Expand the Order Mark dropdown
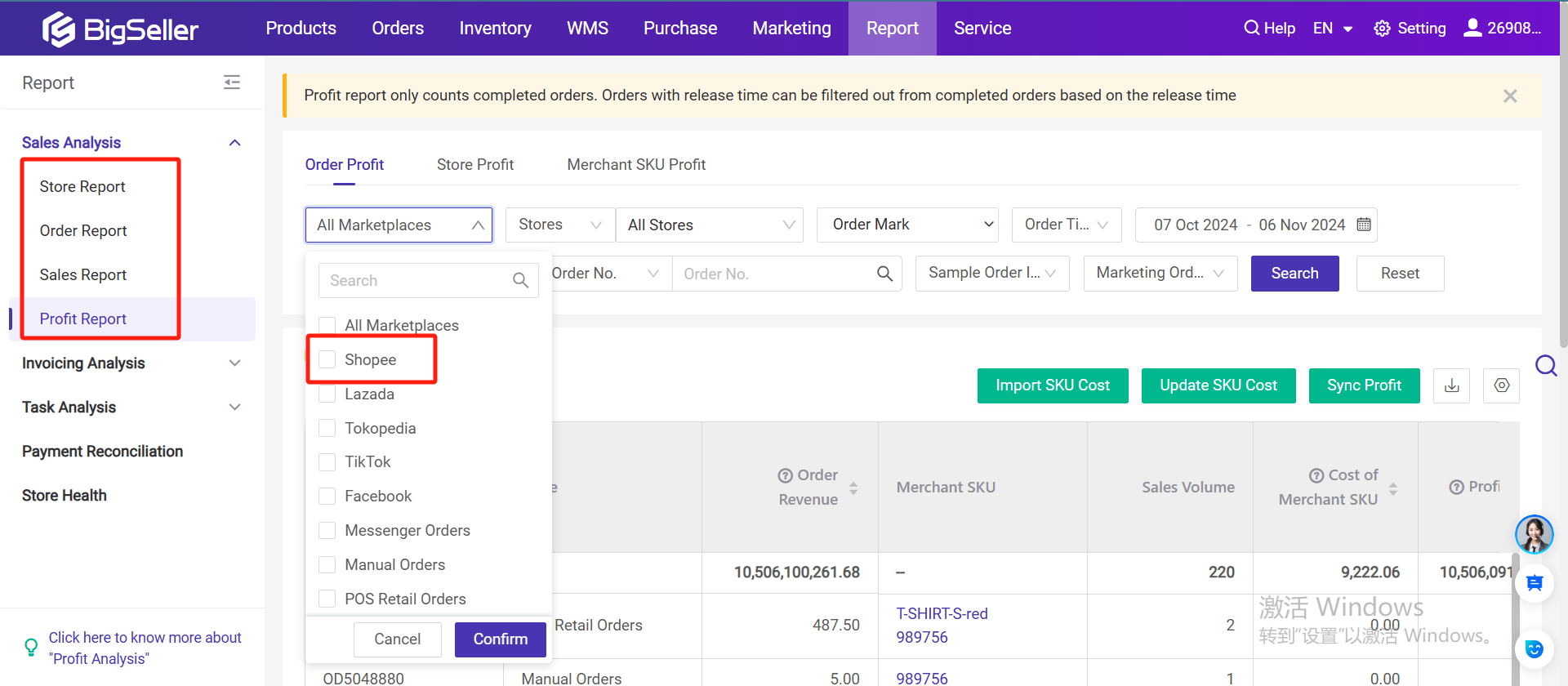Image resolution: width=1568 pixels, height=686 pixels. (908, 225)
